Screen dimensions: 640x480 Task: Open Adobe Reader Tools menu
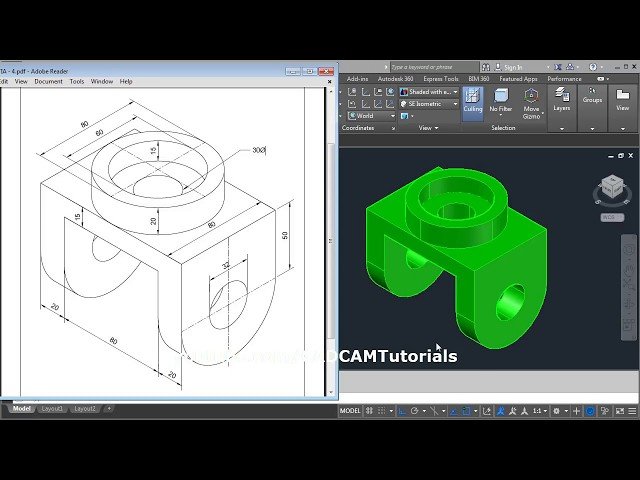[x=77, y=82]
